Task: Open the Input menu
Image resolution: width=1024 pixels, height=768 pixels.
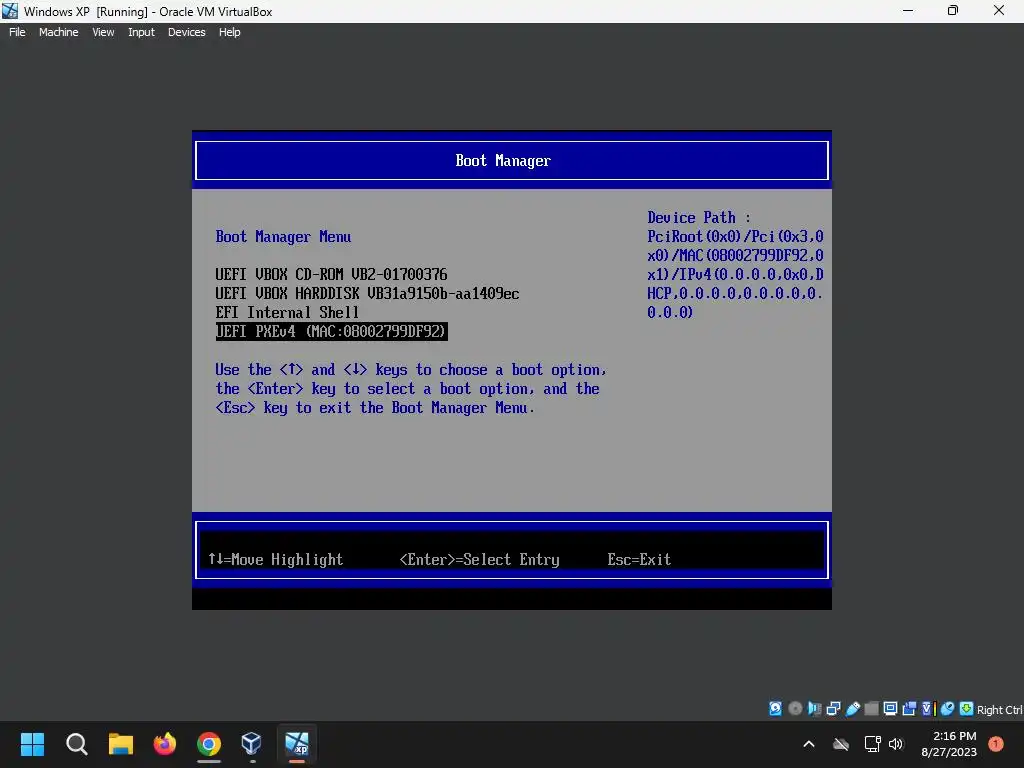Action: (x=141, y=32)
